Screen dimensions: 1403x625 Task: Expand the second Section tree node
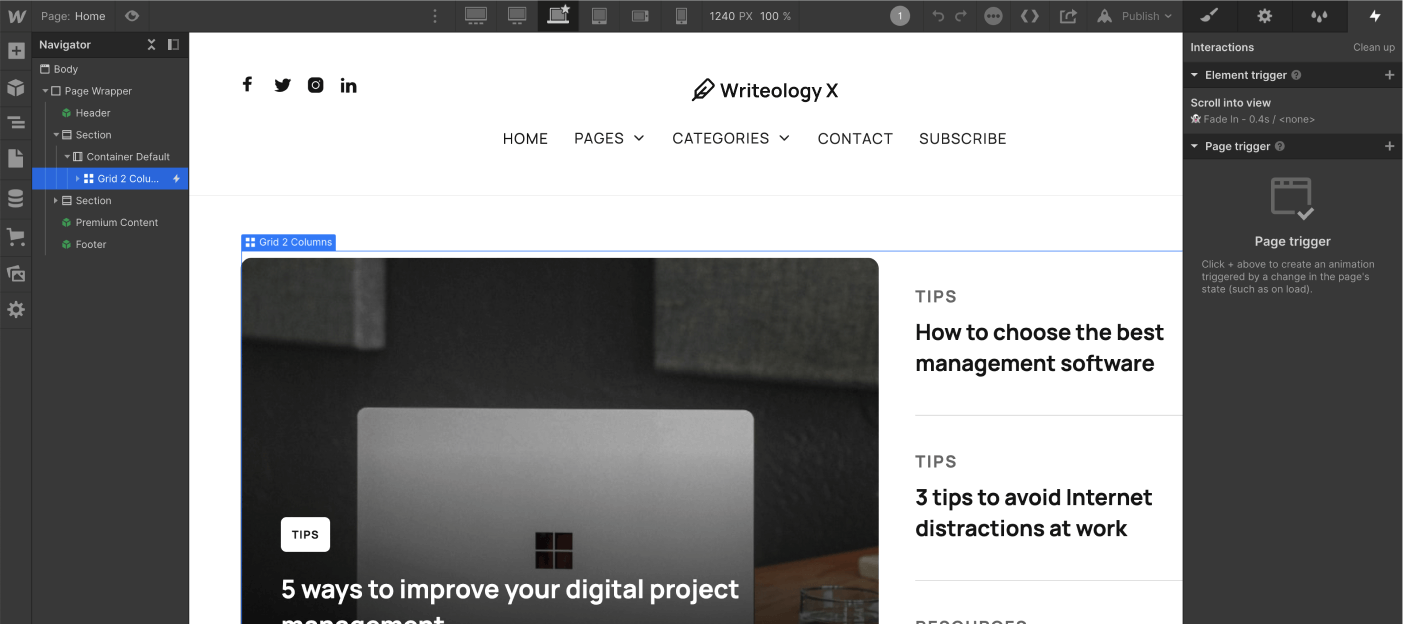click(x=56, y=201)
